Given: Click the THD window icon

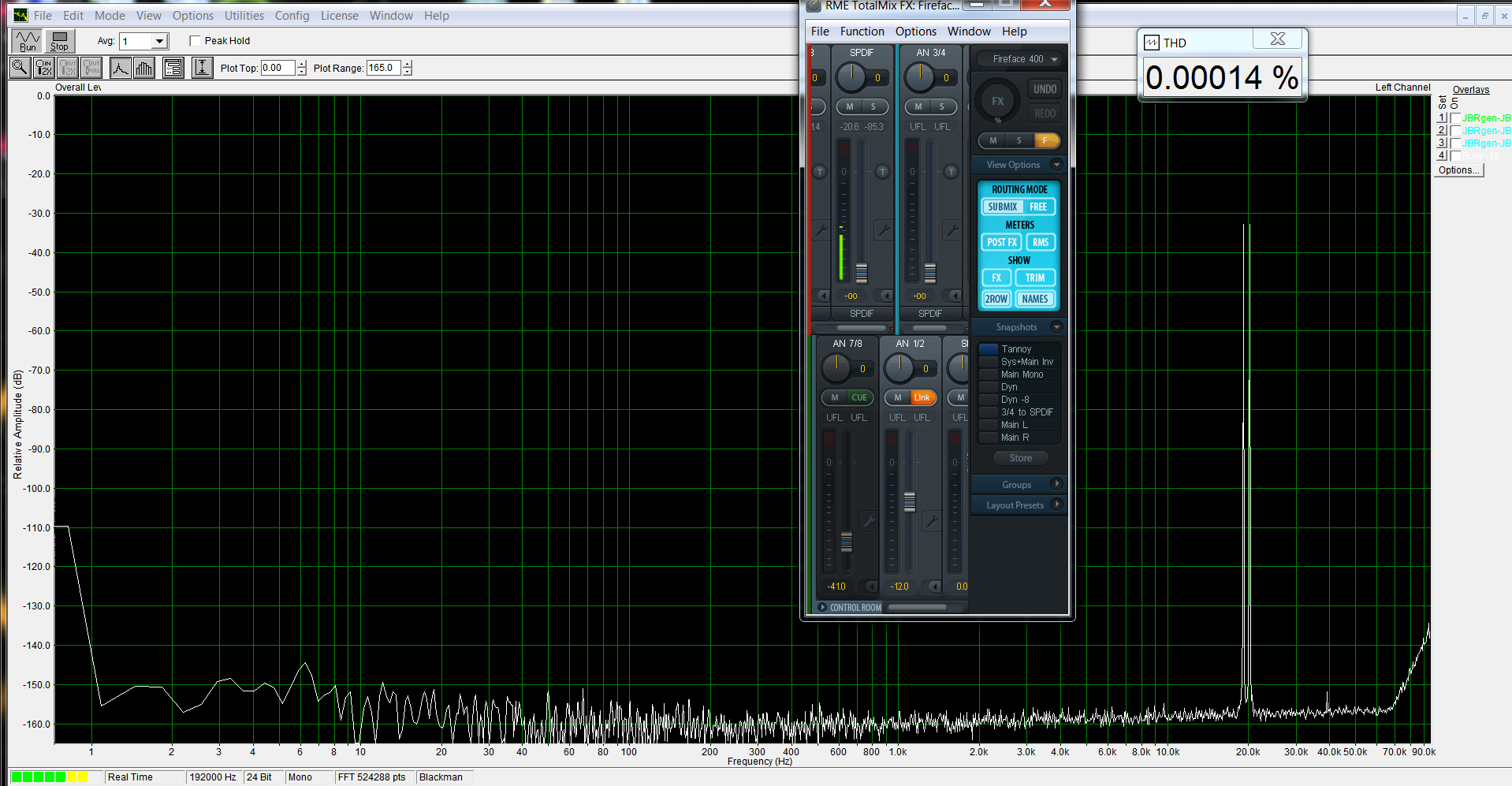Looking at the screenshot, I should point(1152,43).
